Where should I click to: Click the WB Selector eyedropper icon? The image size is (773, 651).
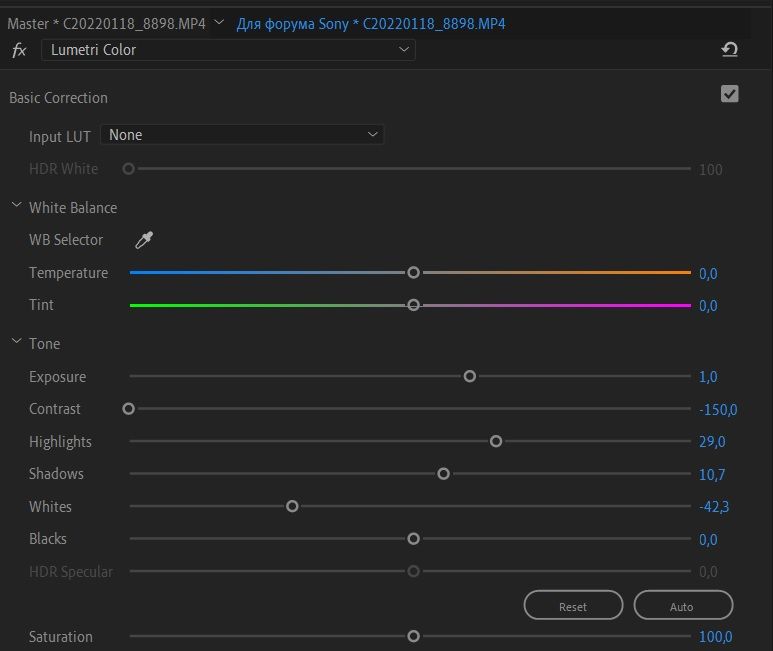[x=145, y=240]
